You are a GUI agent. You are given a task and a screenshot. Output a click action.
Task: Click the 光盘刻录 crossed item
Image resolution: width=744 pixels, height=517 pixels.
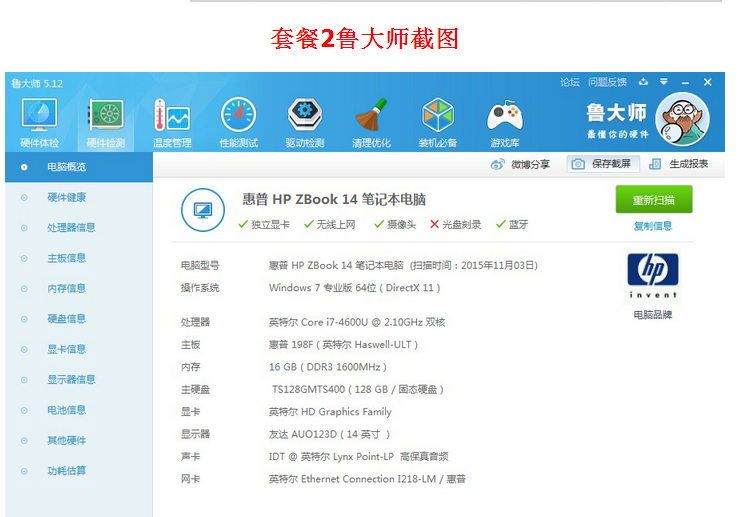click(x=455, y=224)
